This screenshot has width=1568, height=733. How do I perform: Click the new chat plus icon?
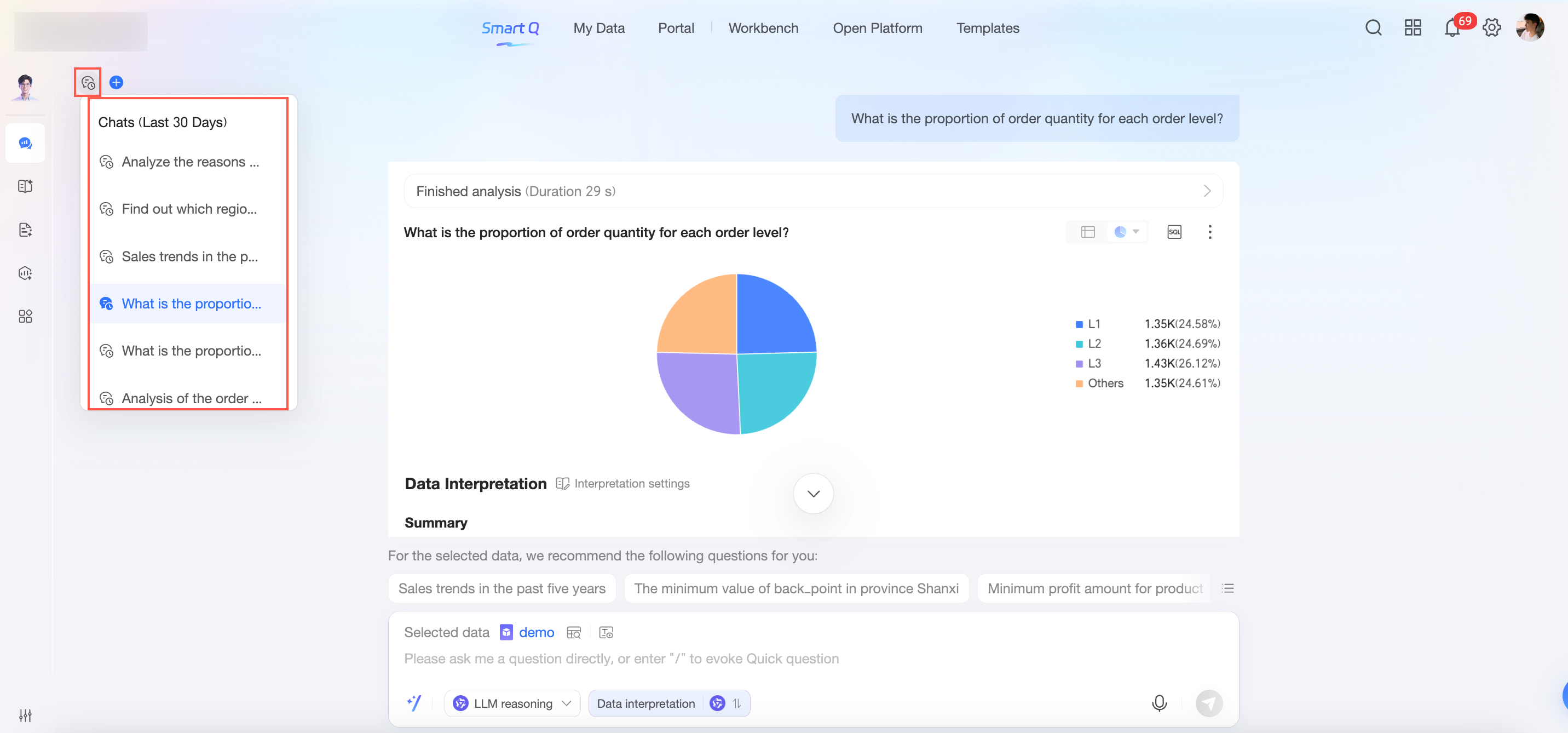(116, 82)
